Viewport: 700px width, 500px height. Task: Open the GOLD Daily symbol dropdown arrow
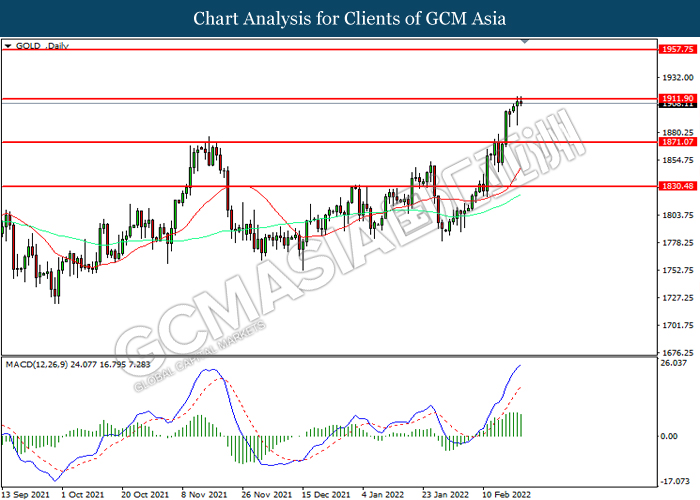[8, 46]
